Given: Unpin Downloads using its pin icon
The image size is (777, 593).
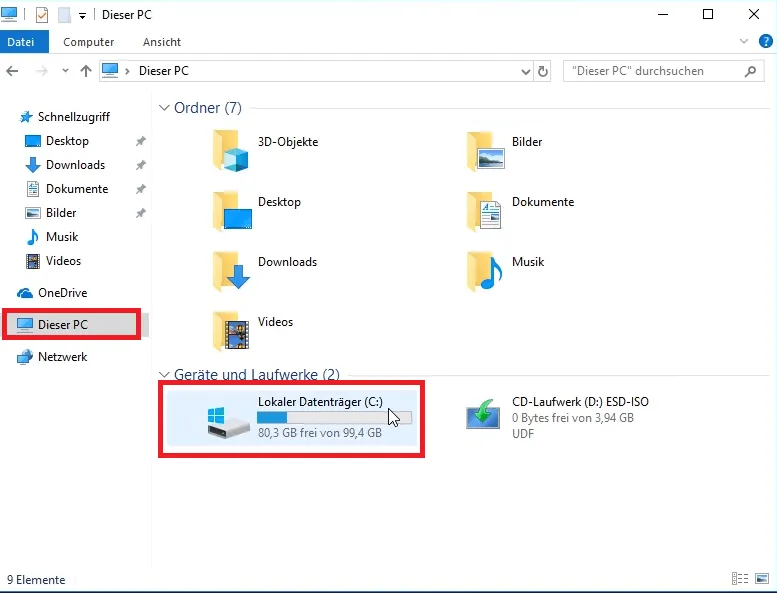Looking at the screenshot, I should click(x=141, y=165).
